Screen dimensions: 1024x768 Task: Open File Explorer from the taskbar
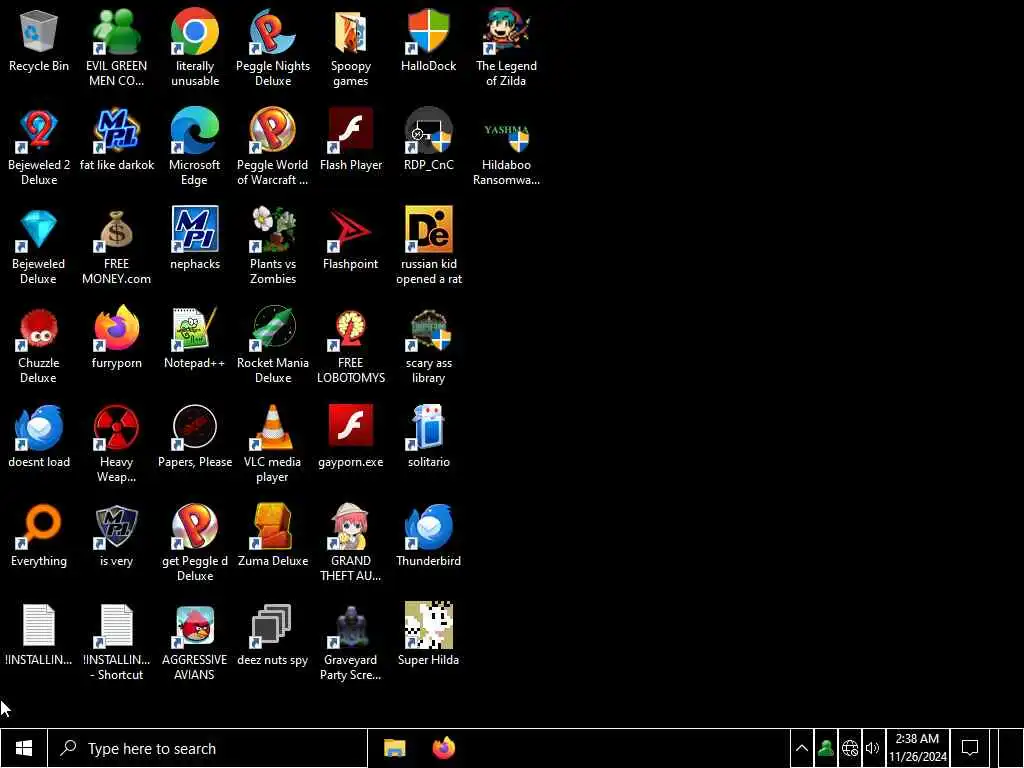pyautogui.click(x=394, y=748)
